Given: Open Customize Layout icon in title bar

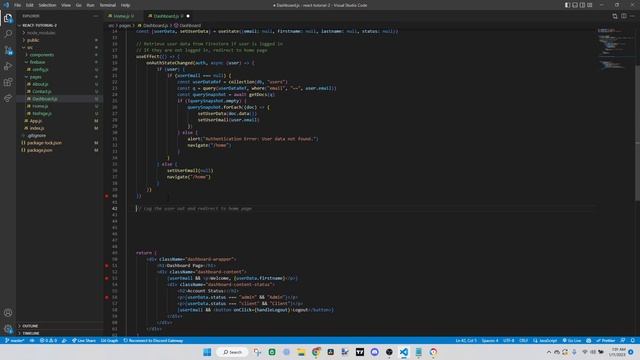Looking at the screenshot, I should pyautogui.click(x=589, y=5).
